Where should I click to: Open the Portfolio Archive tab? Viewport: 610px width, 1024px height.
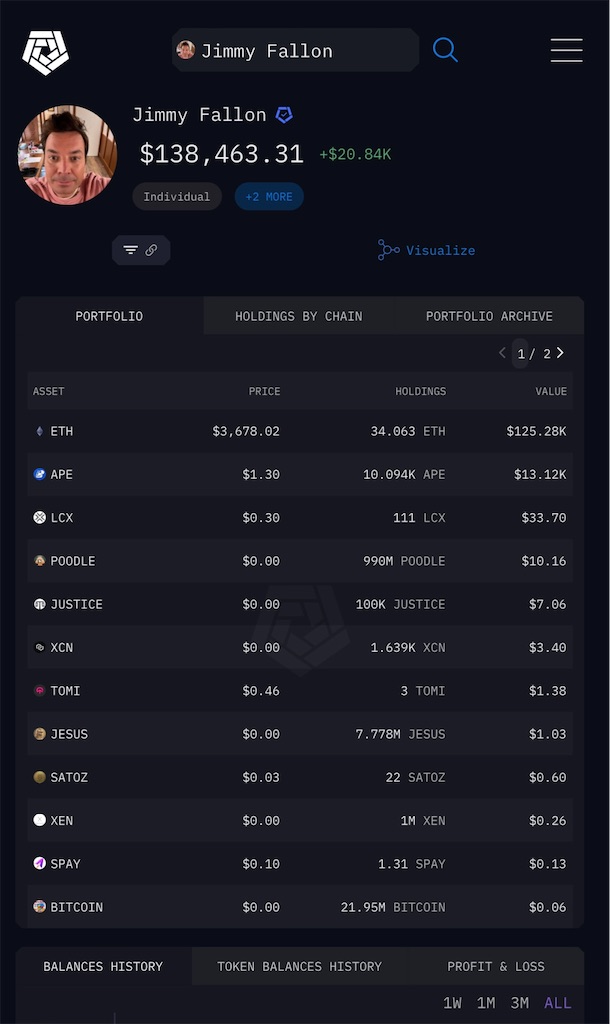point(489,316)
